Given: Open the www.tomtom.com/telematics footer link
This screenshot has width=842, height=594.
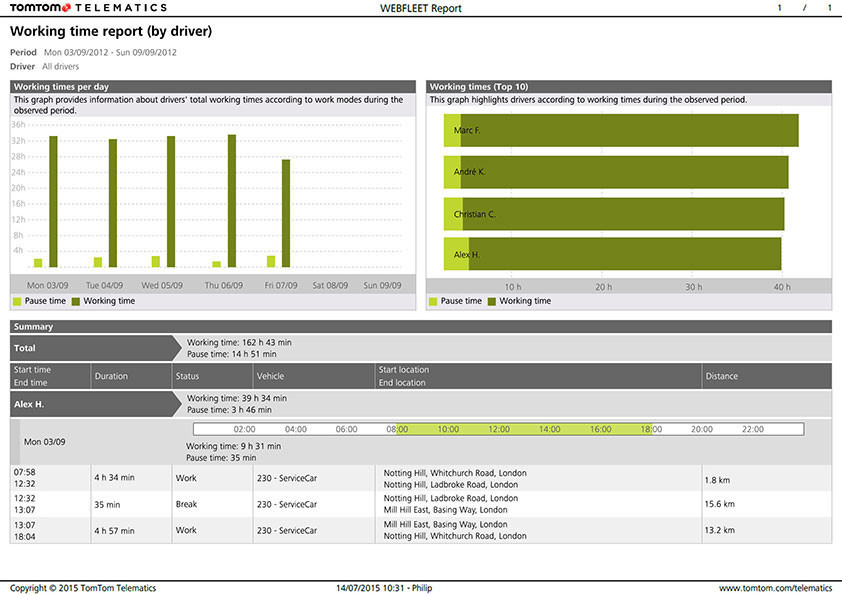Looking at the screenshot, I should [x=774, y=588].
